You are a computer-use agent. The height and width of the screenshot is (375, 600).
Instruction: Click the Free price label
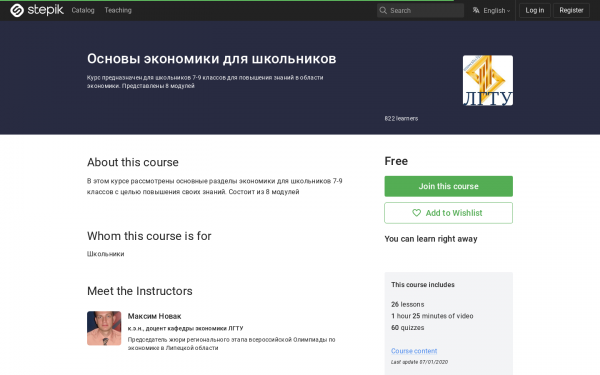point(396,161)
